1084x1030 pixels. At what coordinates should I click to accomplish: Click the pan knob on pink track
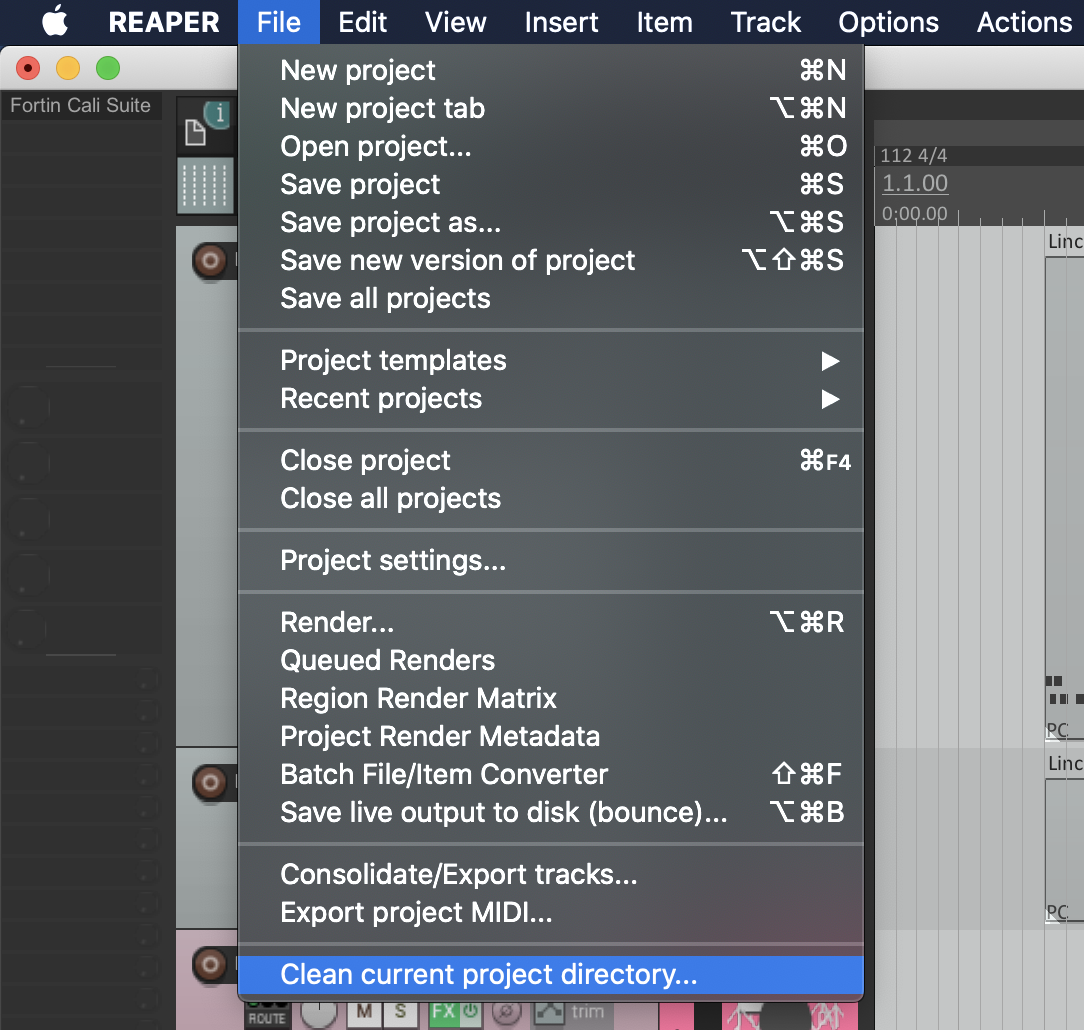[x=319, y=1013]
